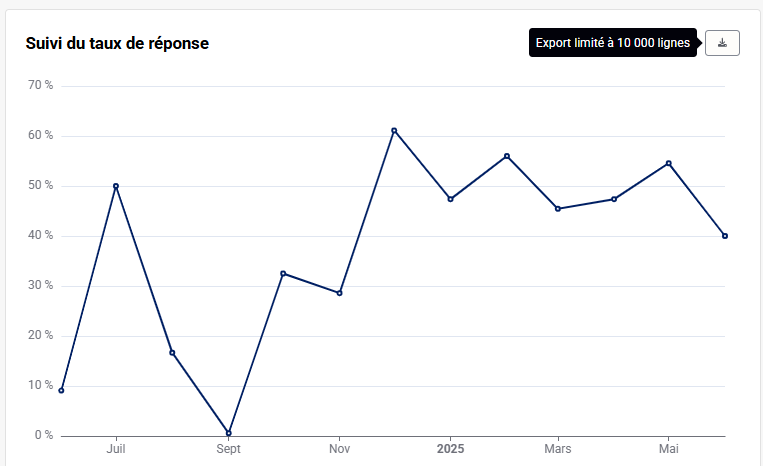Click the first data point near 9%
763x466 pixels.
pos(61,390)
